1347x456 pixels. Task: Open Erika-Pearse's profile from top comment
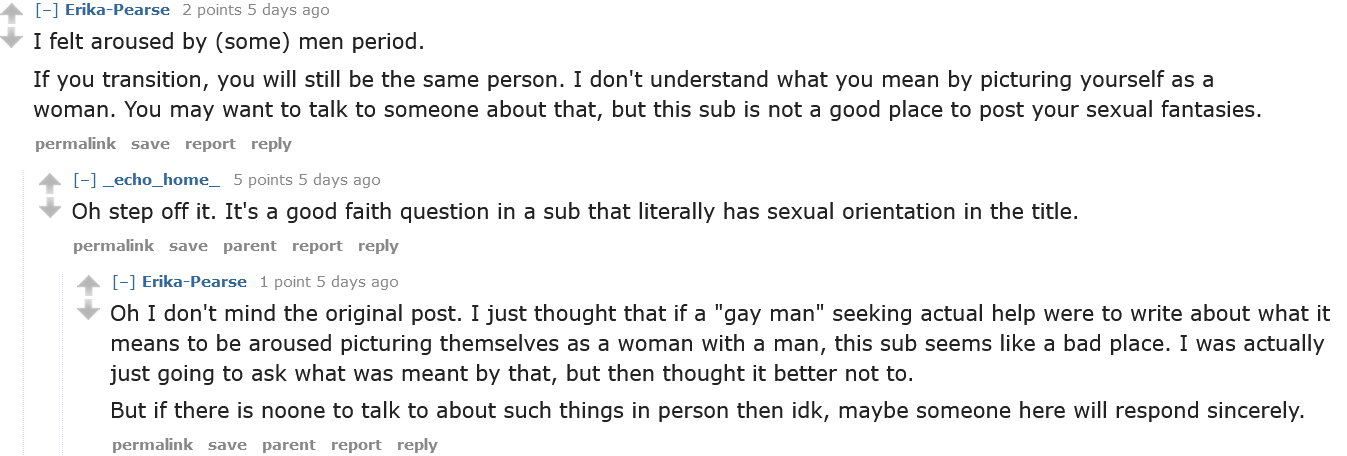[117, 10]
